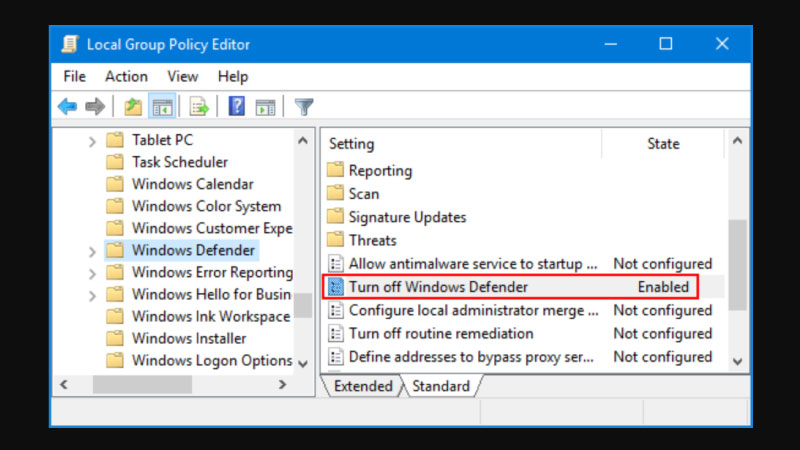Viewport: 800px width, 450px height.
Task: Toggle the show/hide console tree icon
Action: [x=162, y=107]
